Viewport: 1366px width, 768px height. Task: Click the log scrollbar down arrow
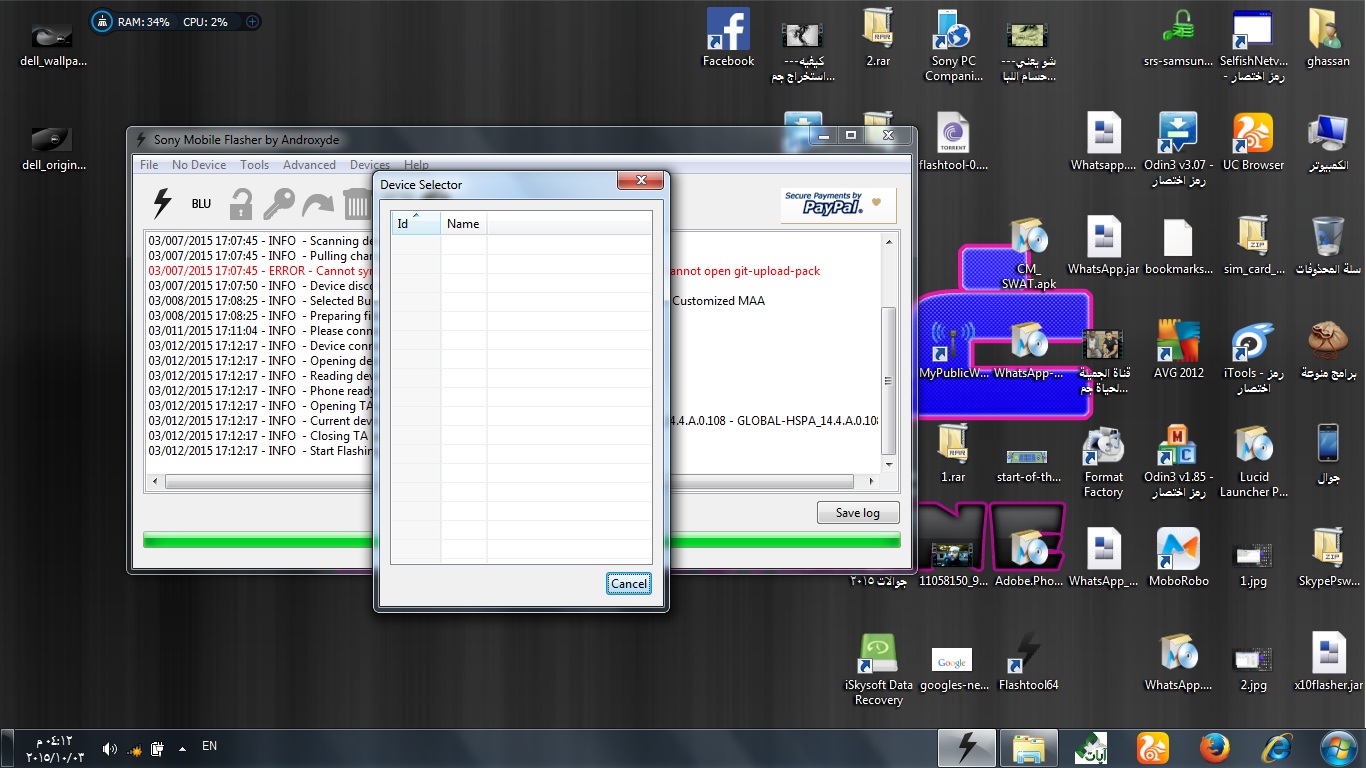click(x=889, y=464)
